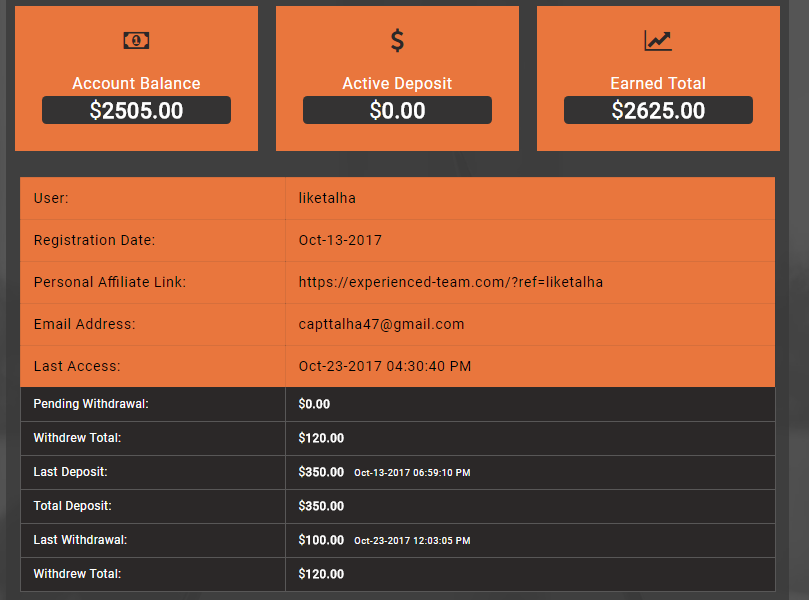Click the registration date Oct-13-2017

(340, 240)
